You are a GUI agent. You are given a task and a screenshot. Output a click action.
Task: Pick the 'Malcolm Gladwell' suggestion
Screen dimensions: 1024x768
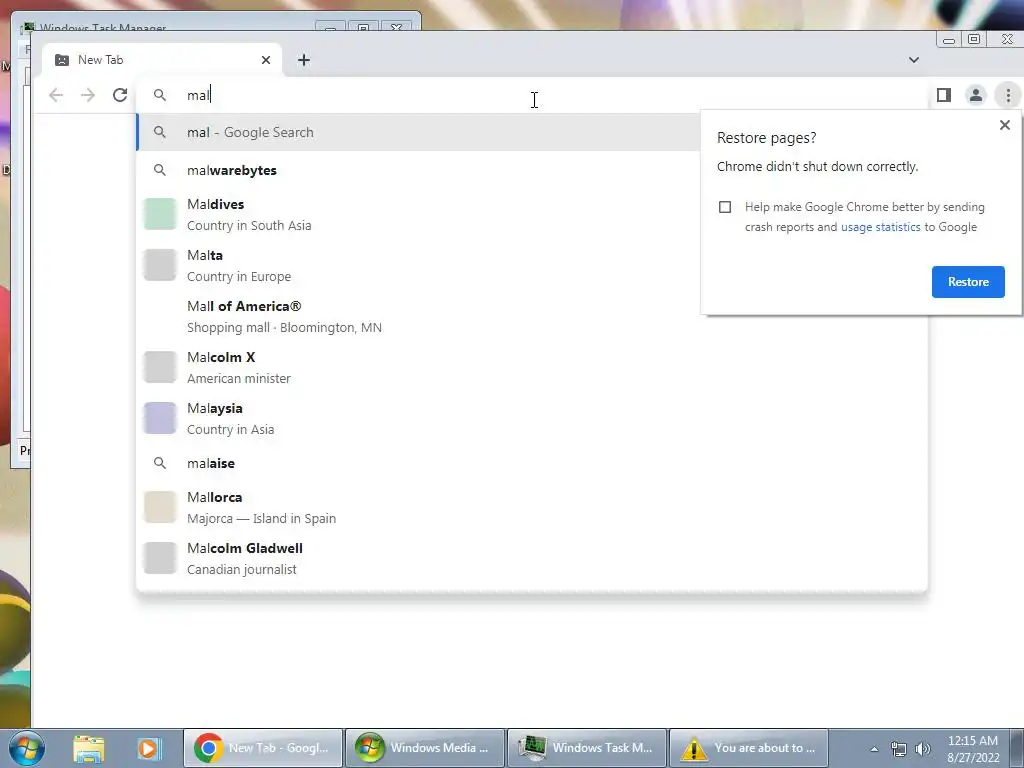click(x=532, y=558)
